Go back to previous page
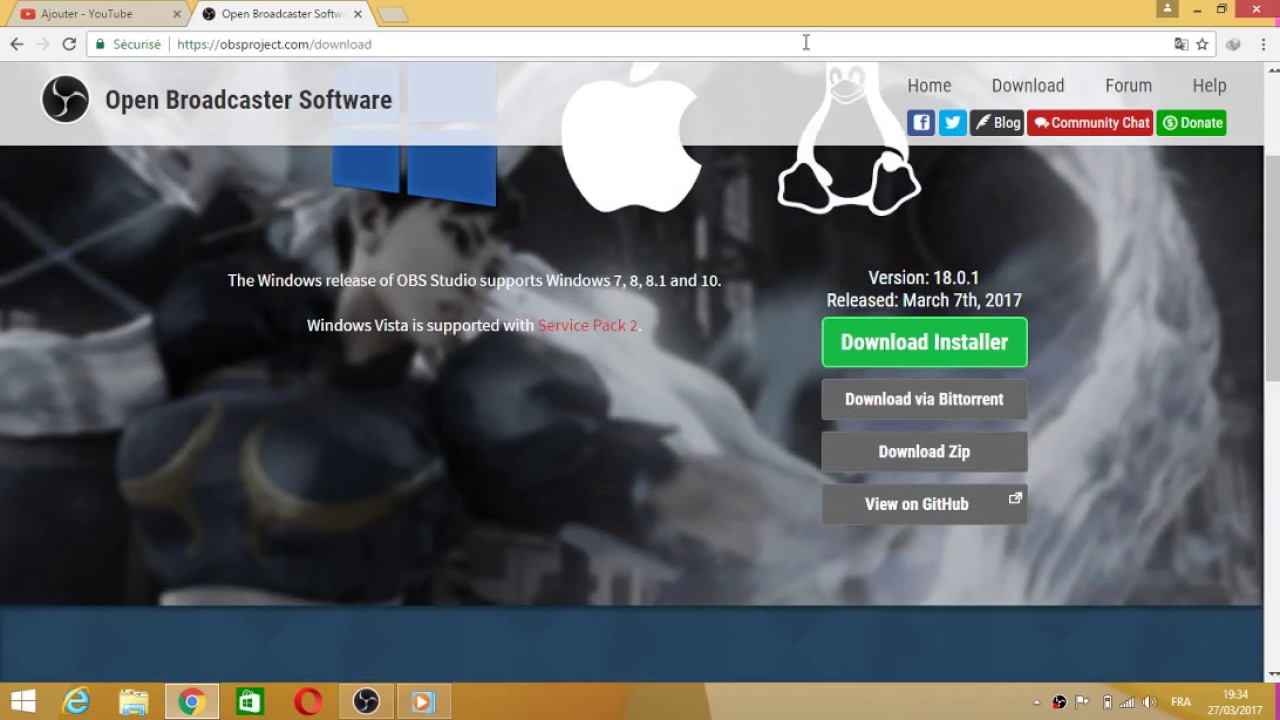 [x=16, y=44]
